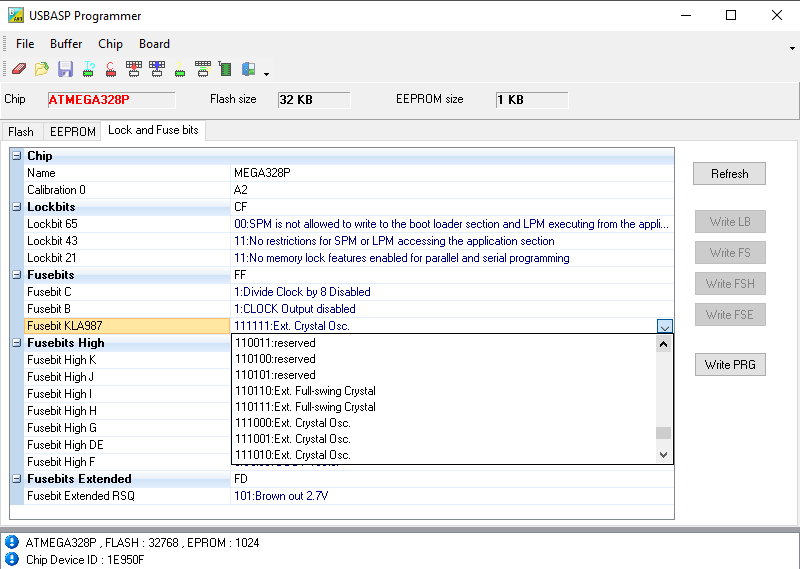The width and height of the screenshot is (800, 569).
Task: Select 111001:Ext. Crystal Osc. option
Action: tap(444, 439)
